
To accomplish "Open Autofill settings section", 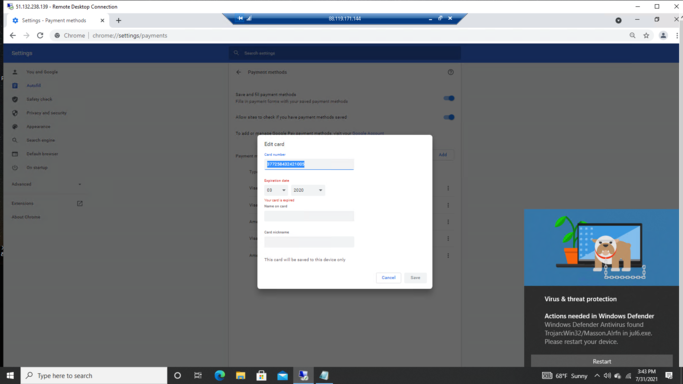I will pos(34,86).
